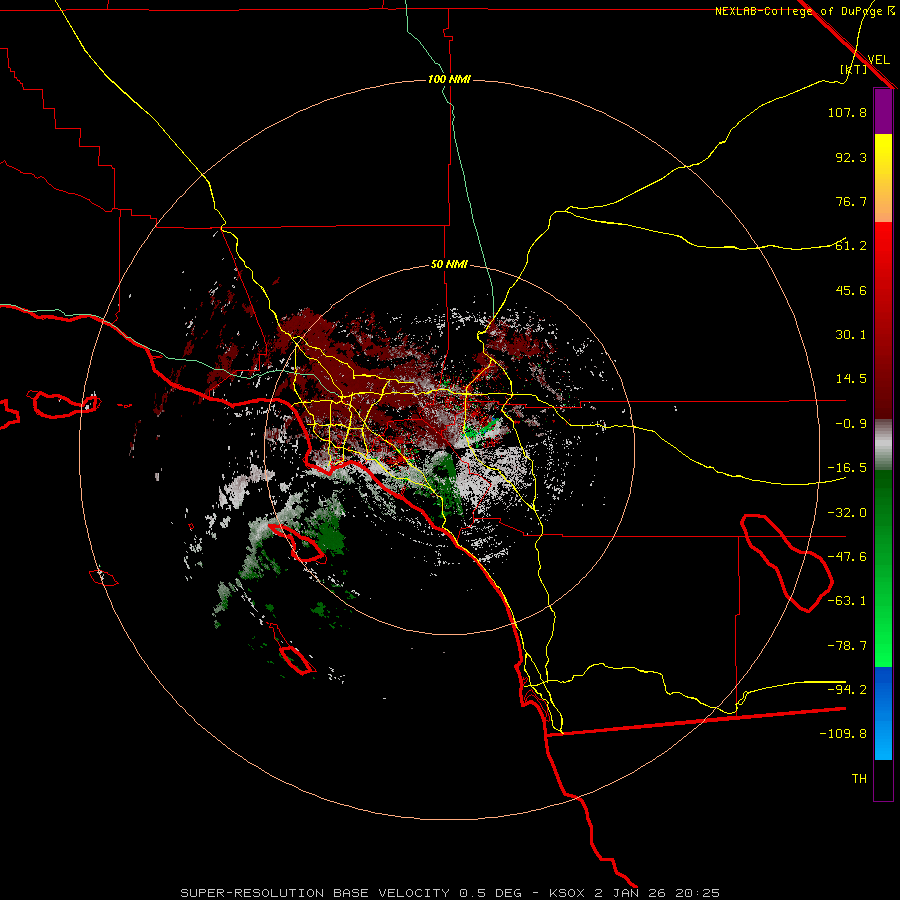Click the 20:25 timestamp in caption
Image resolution: width=900 pixels, height=900 pixels.
(x=698, y=893)
